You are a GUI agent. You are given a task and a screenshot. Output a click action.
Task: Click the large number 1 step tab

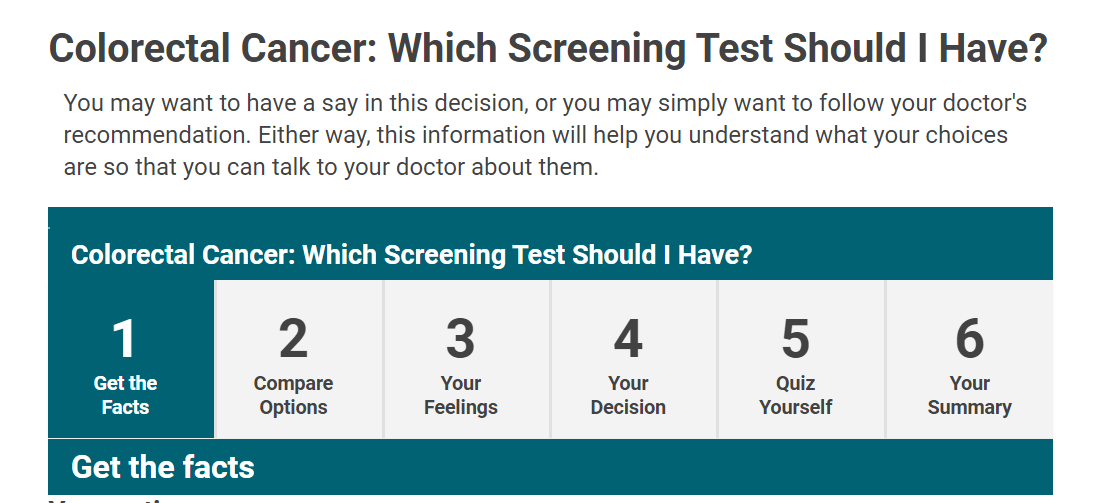[x=124, y=339]
